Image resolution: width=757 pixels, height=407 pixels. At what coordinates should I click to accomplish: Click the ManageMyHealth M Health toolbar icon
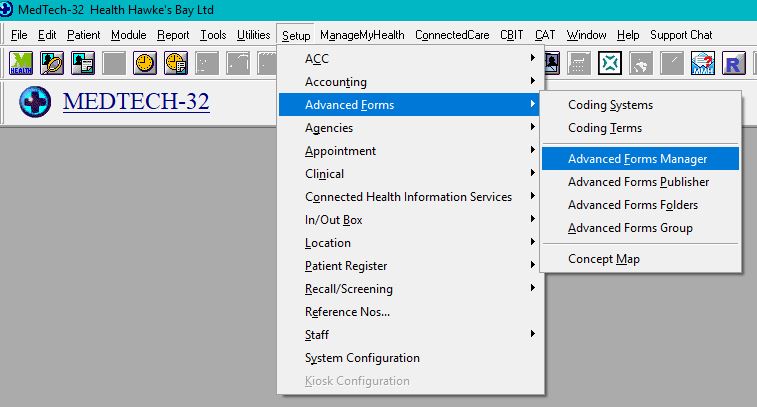point(21,63)
